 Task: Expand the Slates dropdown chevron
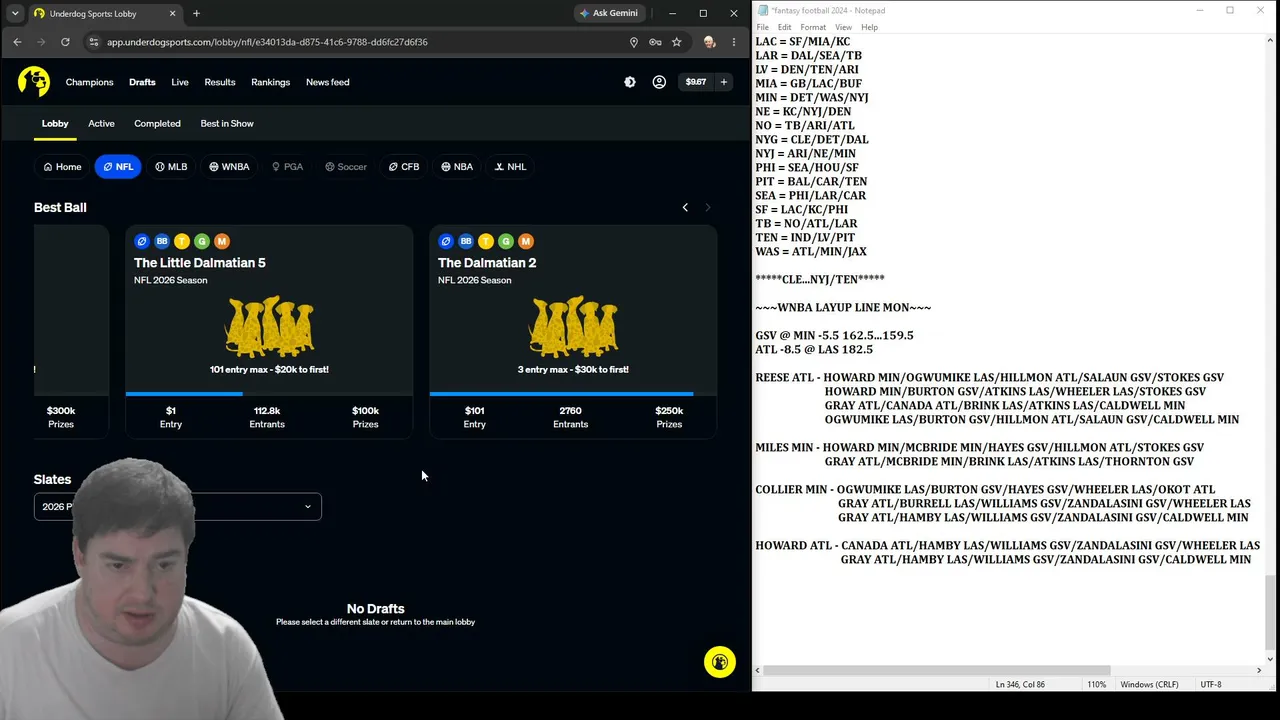point(307,507)
